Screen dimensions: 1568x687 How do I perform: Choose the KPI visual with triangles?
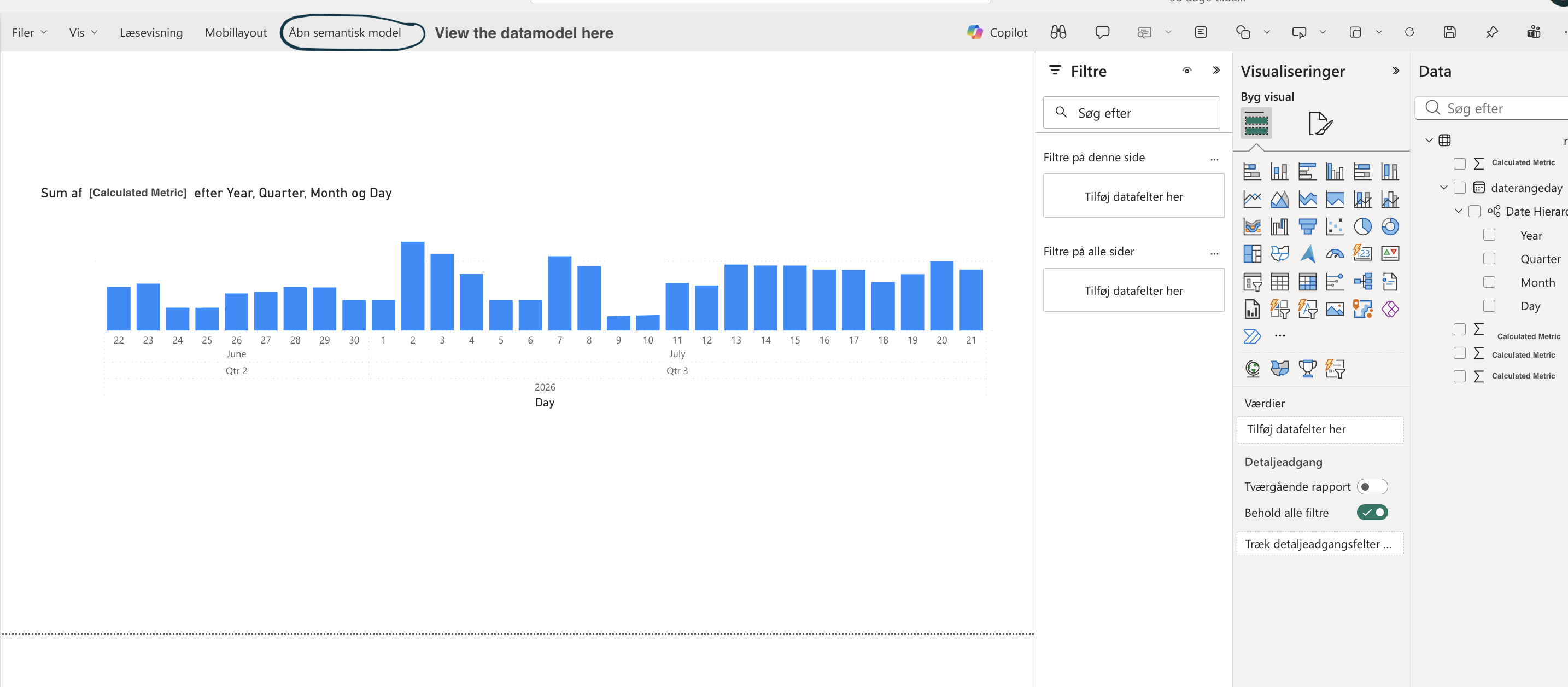(1390, 253)
